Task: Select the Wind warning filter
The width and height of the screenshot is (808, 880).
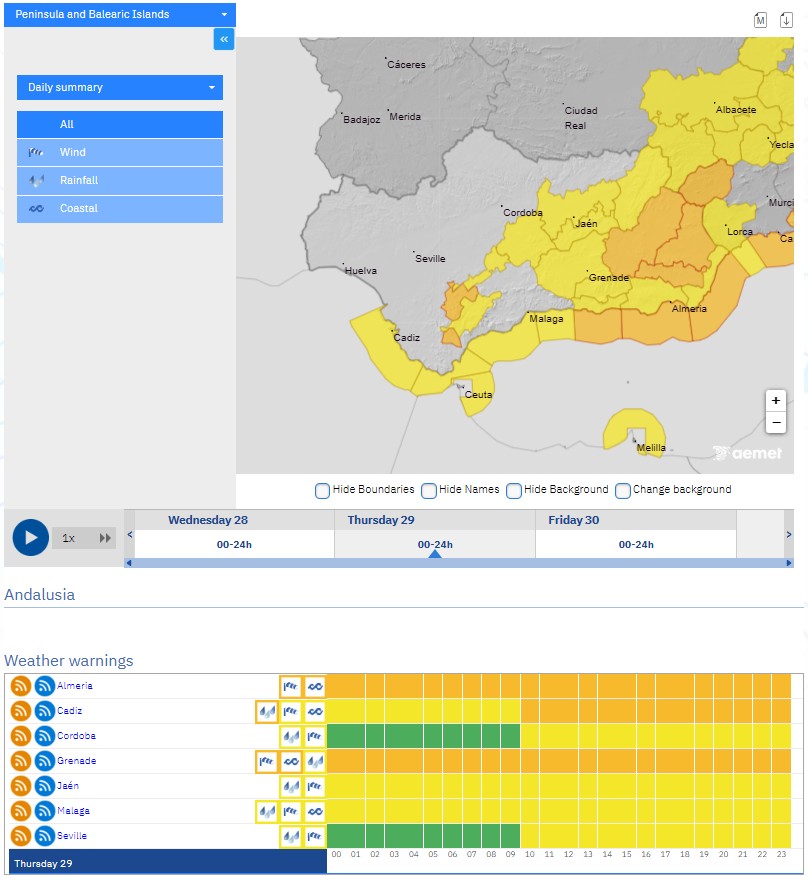Action: tap(120, 152)
